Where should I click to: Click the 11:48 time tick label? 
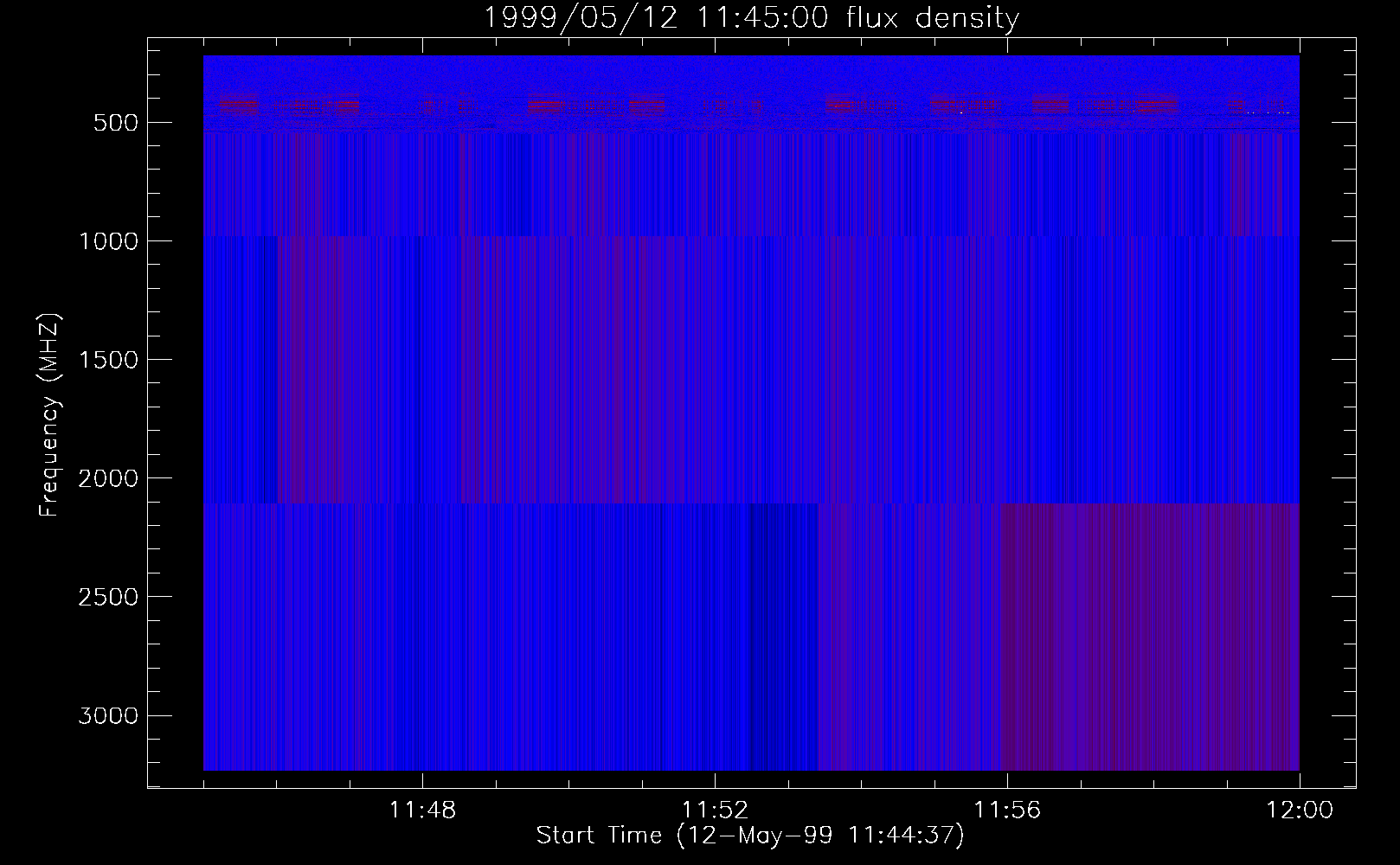(422, 811)
